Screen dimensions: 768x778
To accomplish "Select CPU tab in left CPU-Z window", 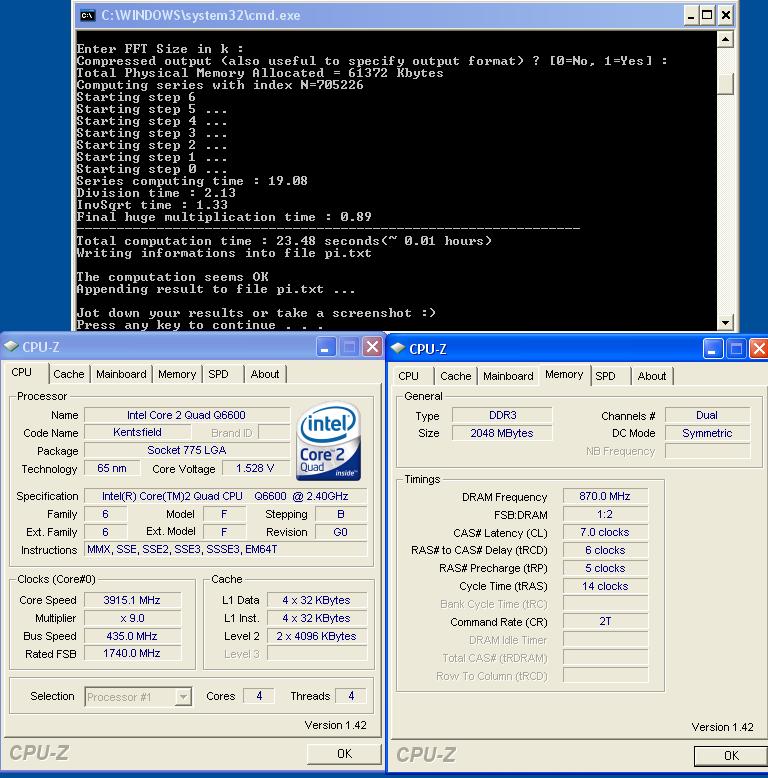I will [x=22, y=373].
